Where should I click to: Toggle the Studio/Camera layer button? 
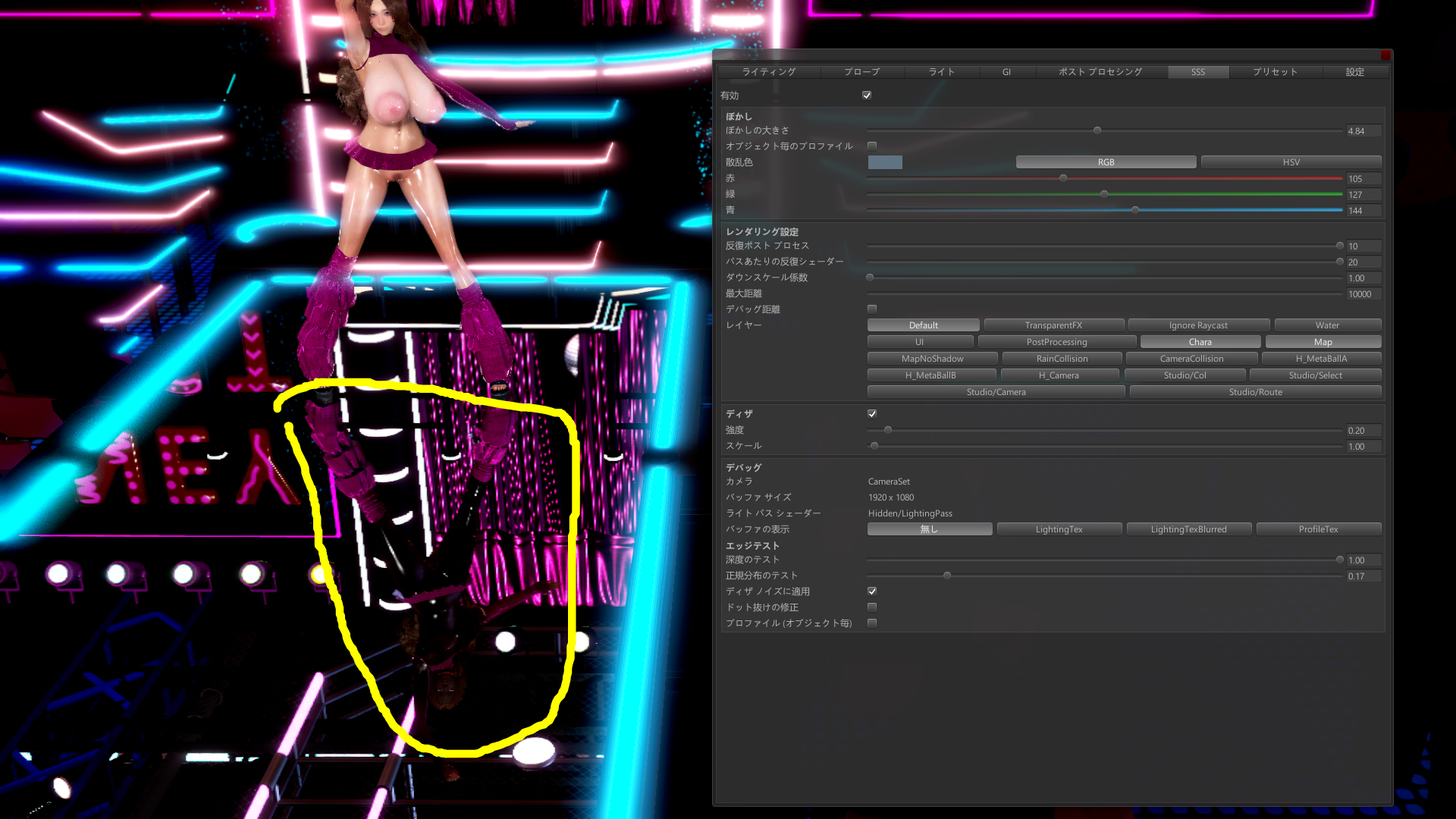tap(996, 392)
